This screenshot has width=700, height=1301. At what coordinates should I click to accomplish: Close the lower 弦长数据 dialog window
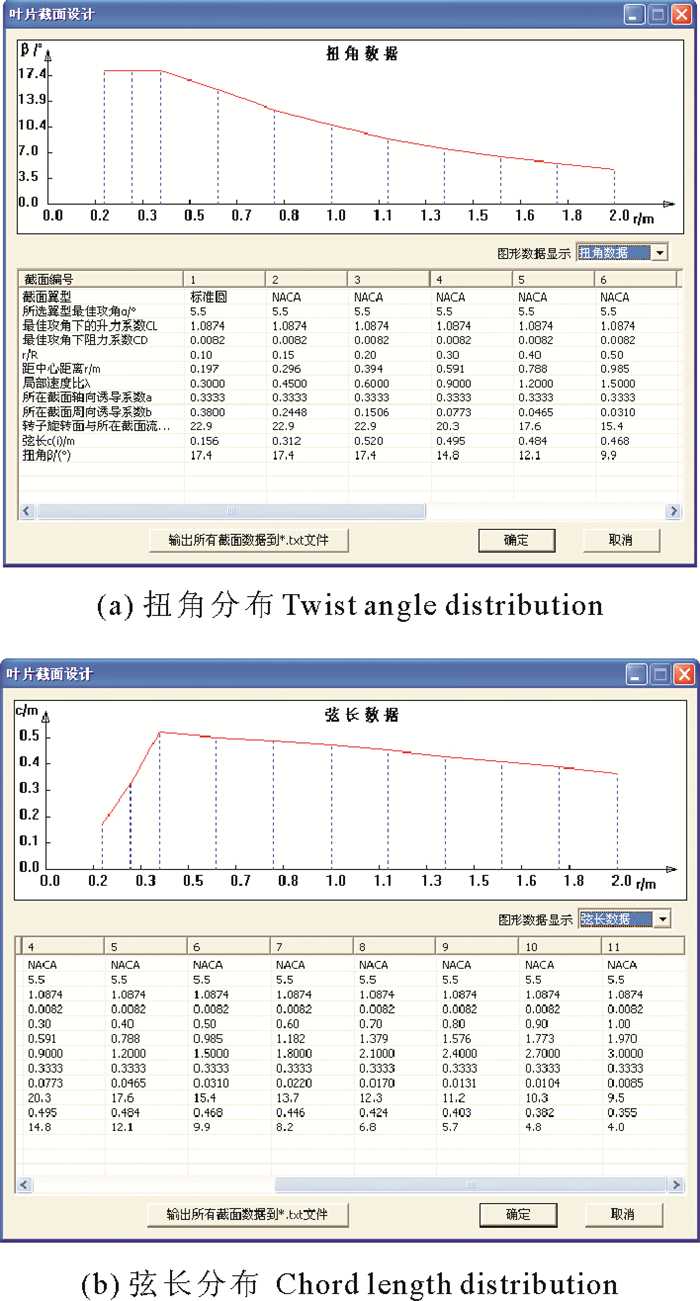pyautogui.click(x=684, y=675)
